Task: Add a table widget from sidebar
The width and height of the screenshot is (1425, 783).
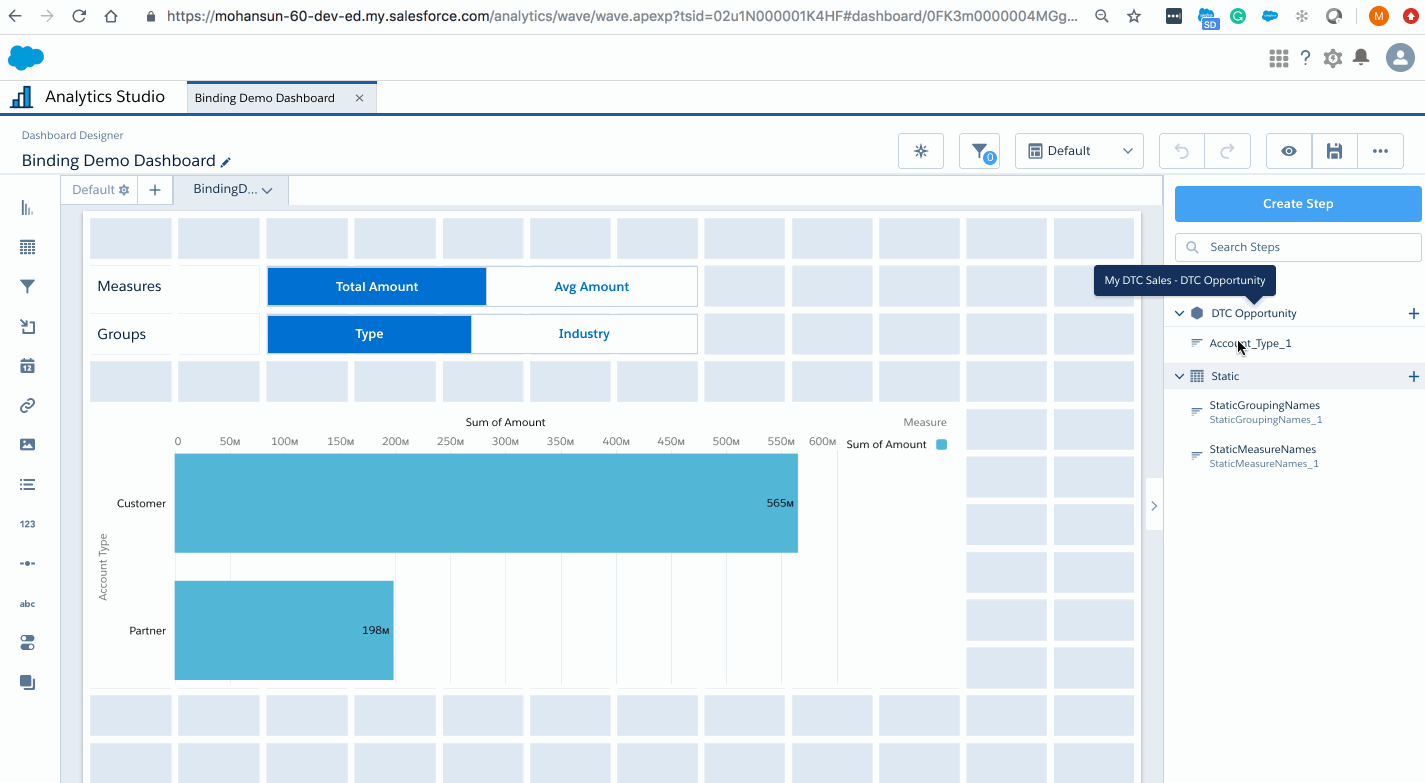Action: [27, 247]
